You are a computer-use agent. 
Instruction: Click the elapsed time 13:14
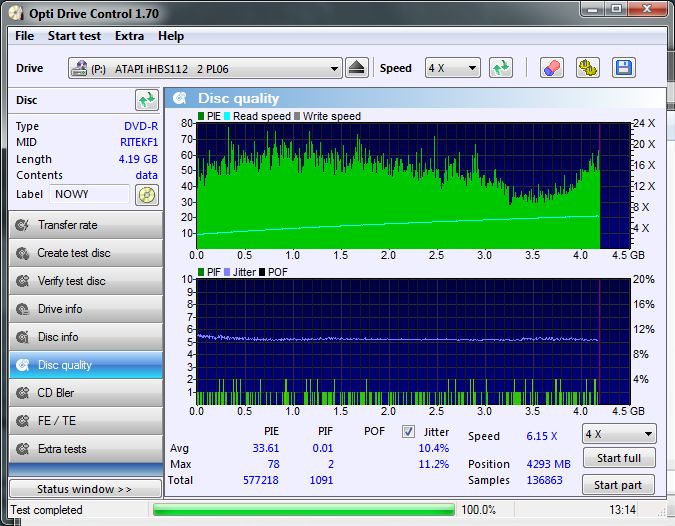[622, 510]
